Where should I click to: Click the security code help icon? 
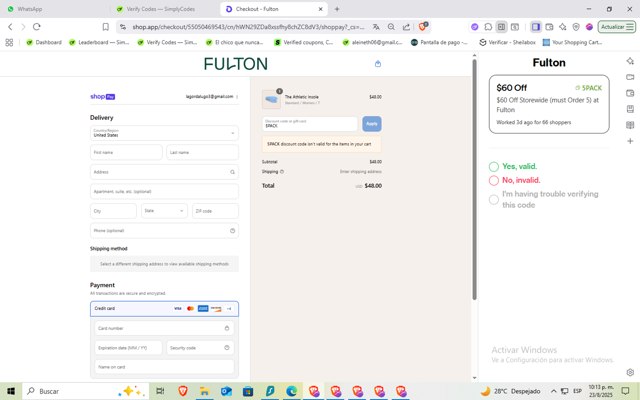227,347
